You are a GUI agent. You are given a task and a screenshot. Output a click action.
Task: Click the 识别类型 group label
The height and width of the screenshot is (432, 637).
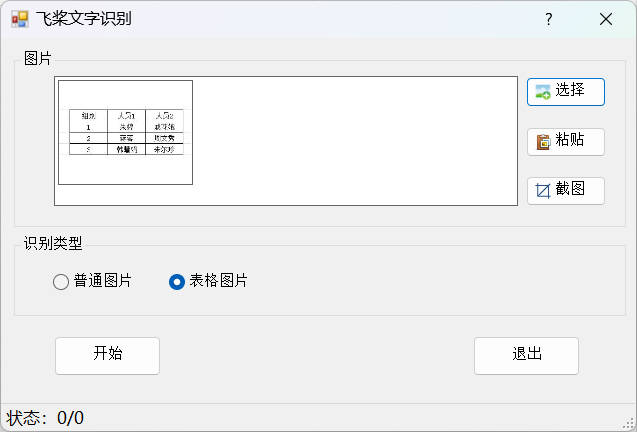pos(53,243)
